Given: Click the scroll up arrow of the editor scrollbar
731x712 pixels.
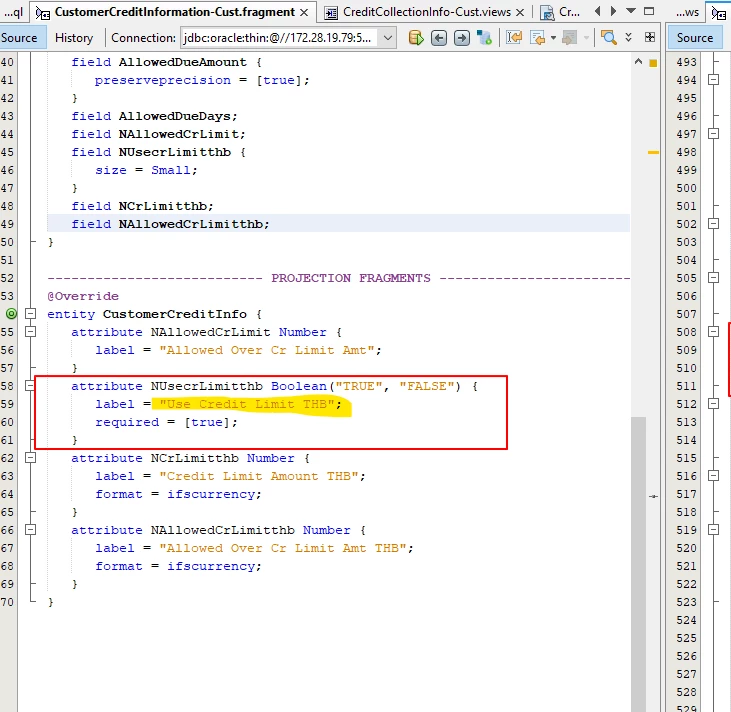Looking at the screenshot, I should [638, 61].
